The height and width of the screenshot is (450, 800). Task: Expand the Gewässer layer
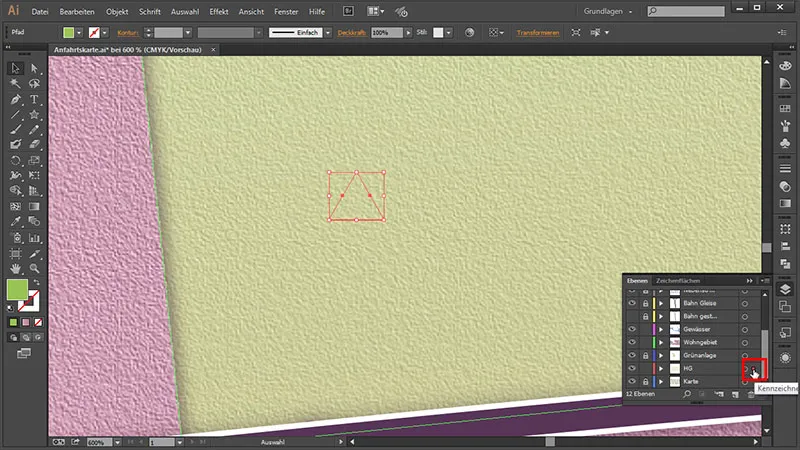click(661, 329)
